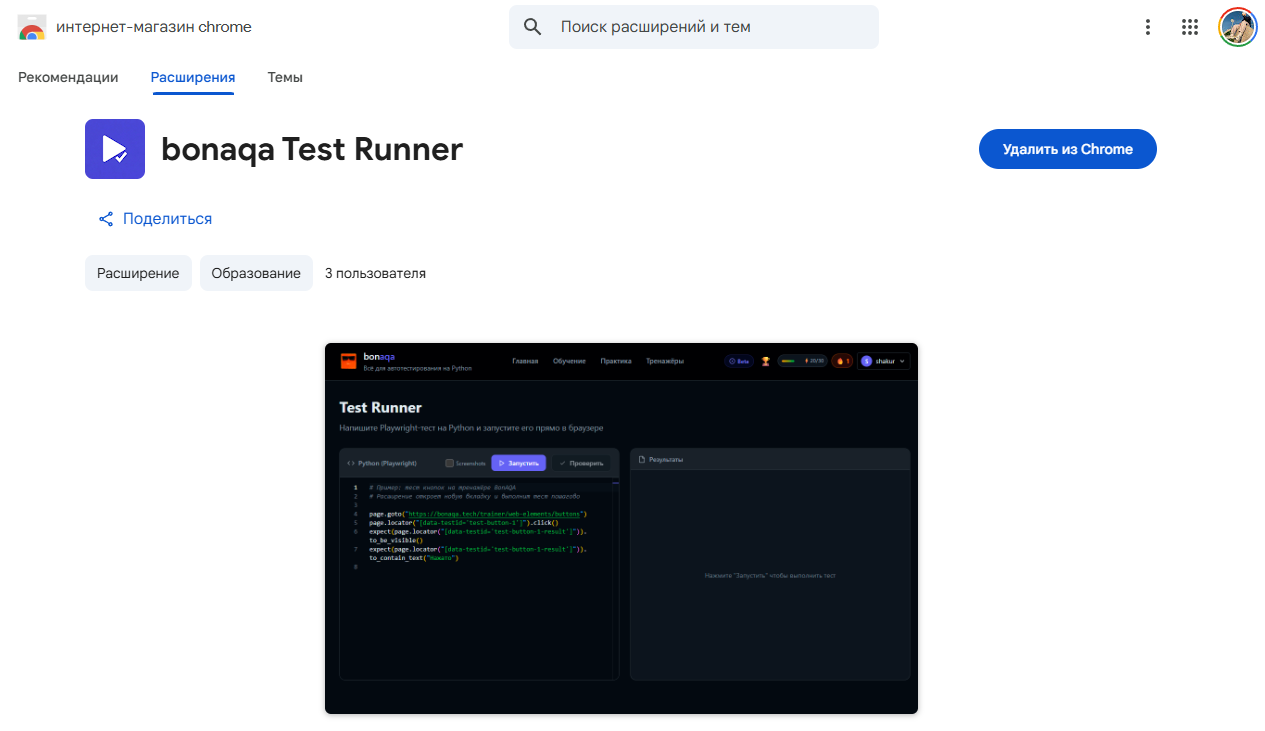Click the интернет-магазин chrome title
Viewport: 1265px width, 731px height.
(x=154, y=27)
